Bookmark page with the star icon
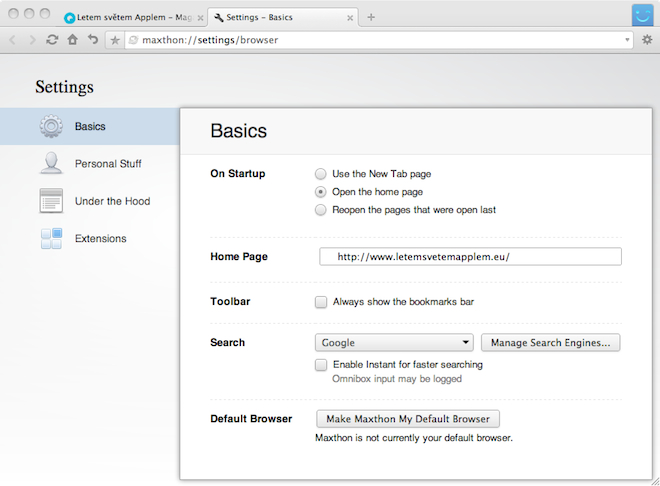 [x=115, y=40]
